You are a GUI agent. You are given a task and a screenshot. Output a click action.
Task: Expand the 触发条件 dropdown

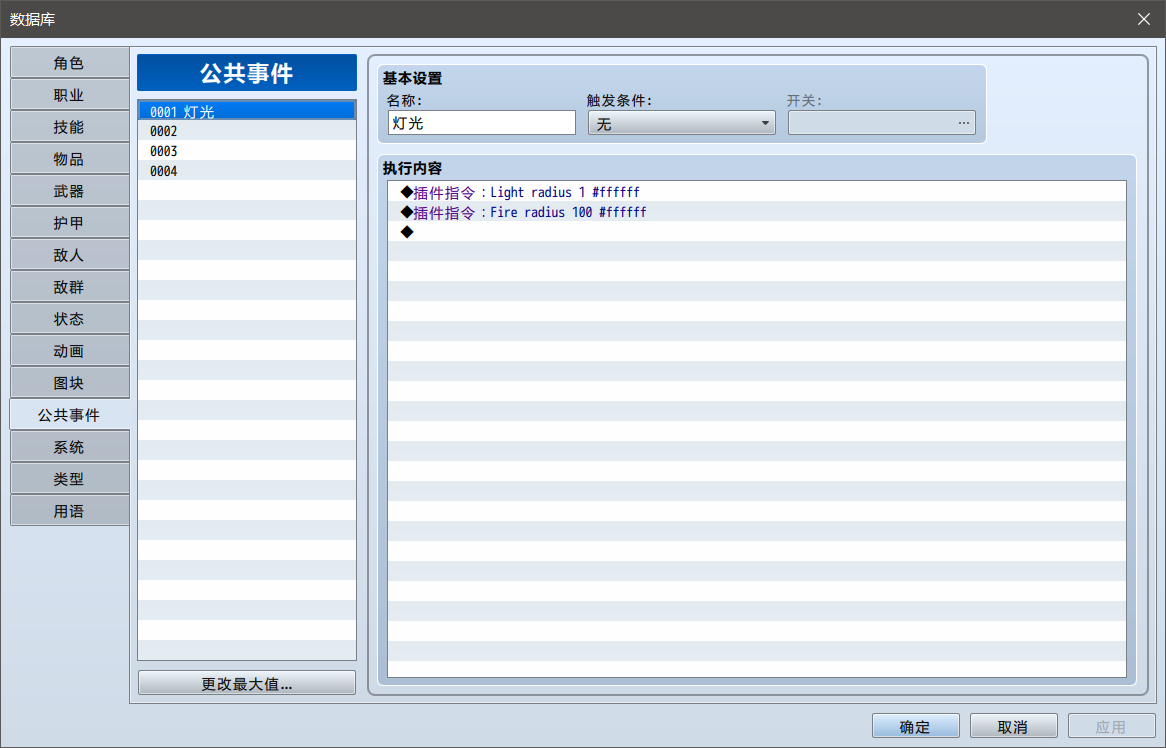click(681, 123)
